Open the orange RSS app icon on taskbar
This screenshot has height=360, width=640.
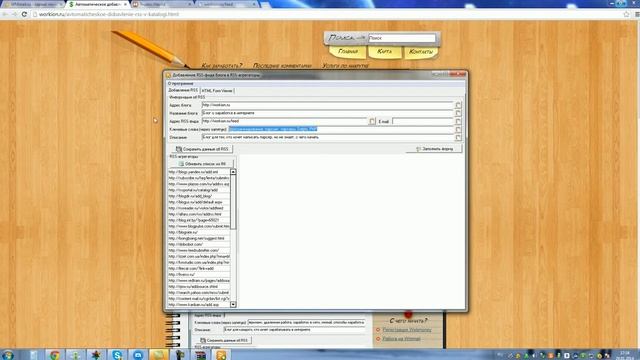click(x=221, y=355)
